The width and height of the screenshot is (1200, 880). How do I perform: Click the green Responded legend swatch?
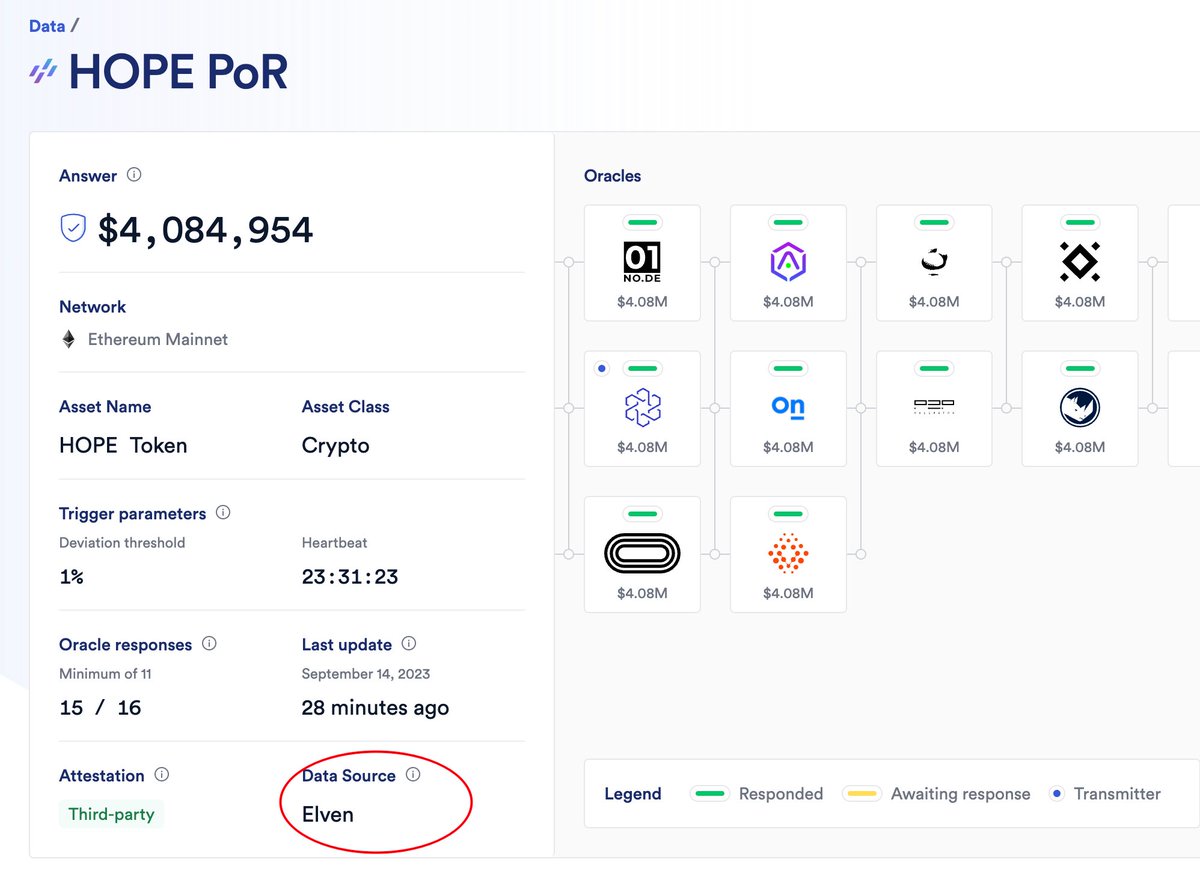[709, 794]
